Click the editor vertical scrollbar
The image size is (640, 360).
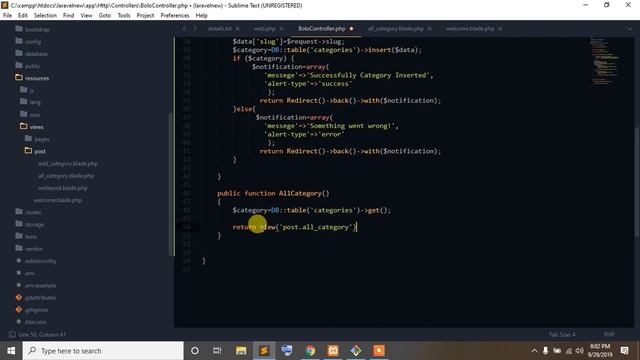[637, 182]
